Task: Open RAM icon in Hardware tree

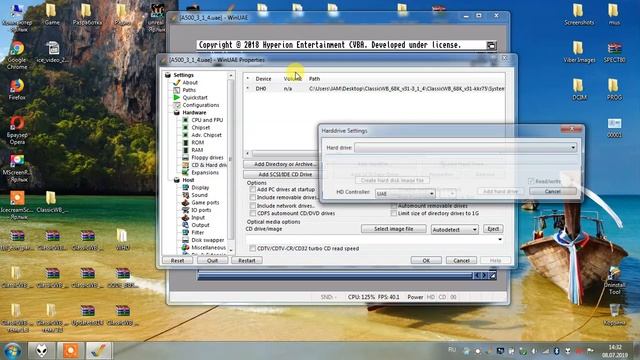Action: pyautogui.click(x=185, y=150)
